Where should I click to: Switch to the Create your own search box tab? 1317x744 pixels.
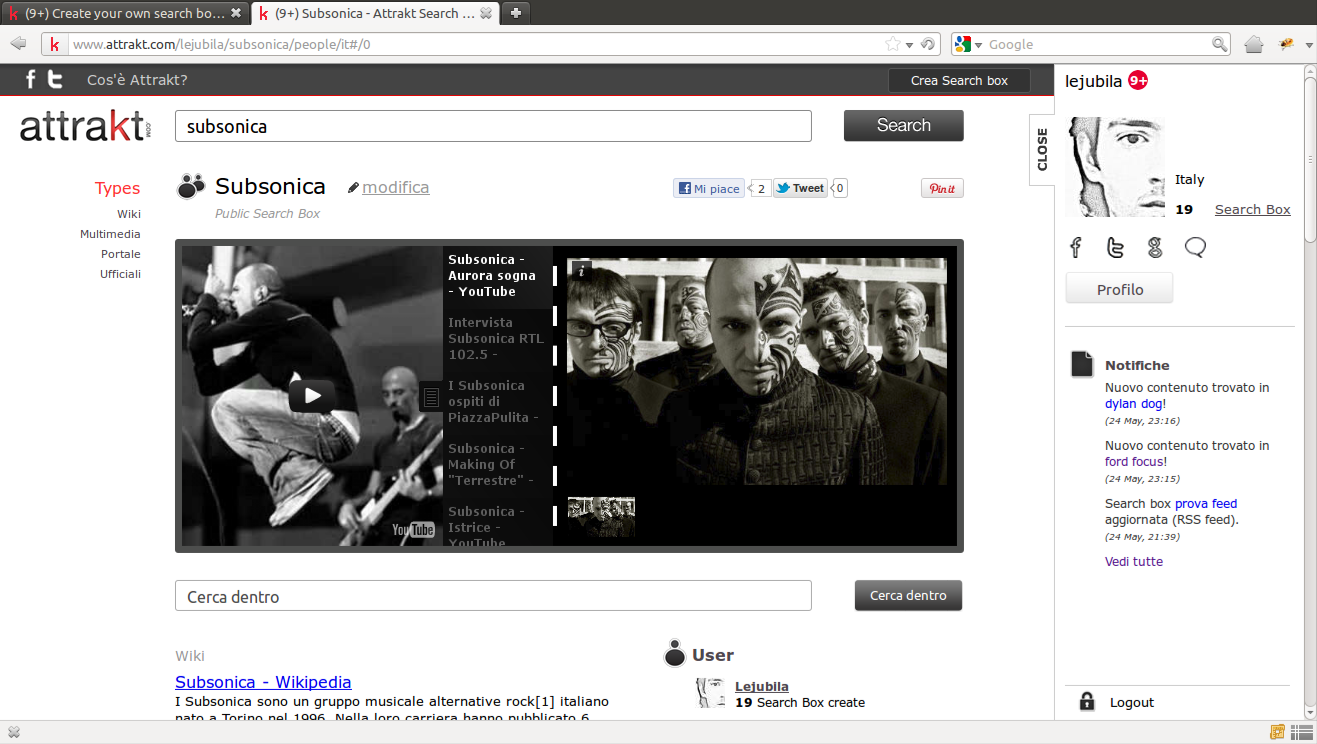point(125,14)
